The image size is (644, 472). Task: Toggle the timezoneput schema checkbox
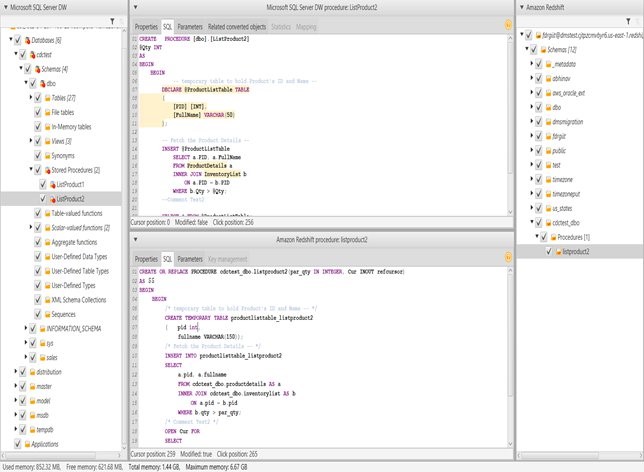(x=538, y=193)
